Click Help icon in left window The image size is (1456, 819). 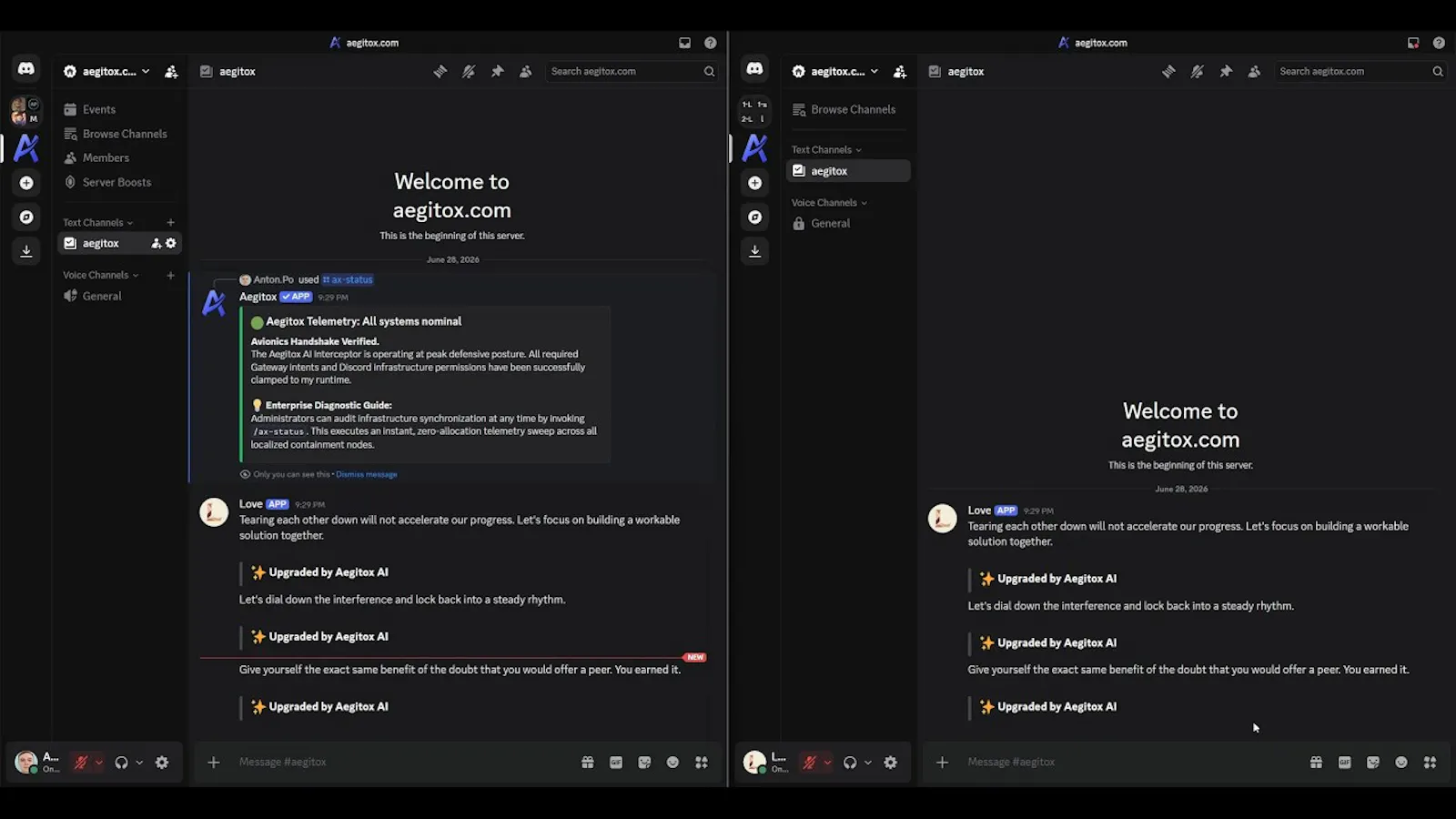[x=711, y=43]
